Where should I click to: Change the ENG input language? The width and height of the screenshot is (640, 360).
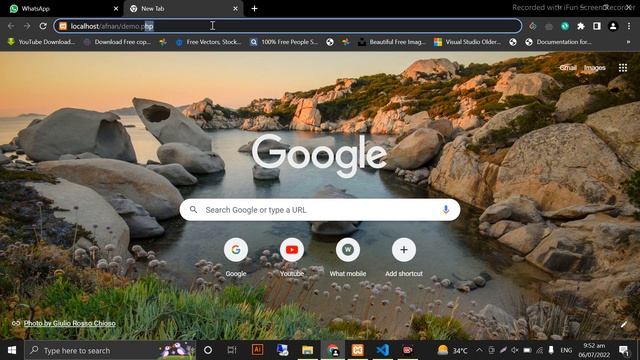pyautogui.click(x=566, y=350)
